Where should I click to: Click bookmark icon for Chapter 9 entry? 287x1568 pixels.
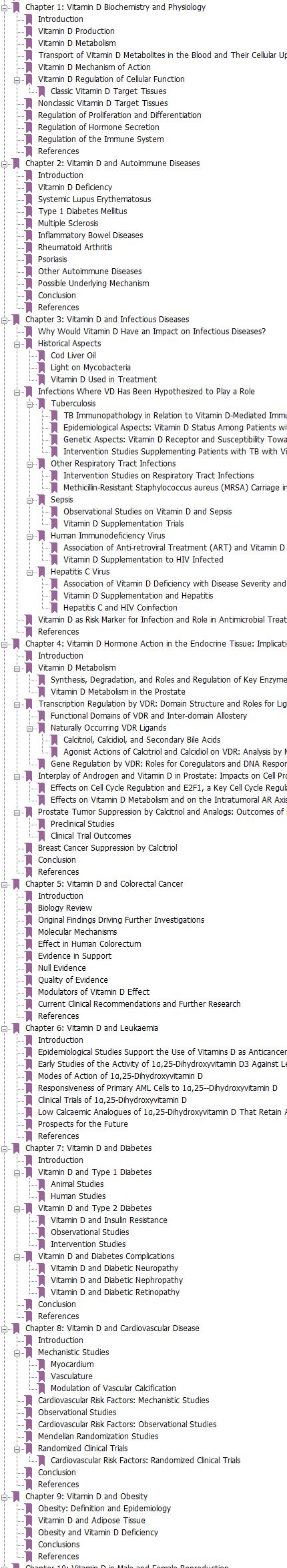point(17,1497)
